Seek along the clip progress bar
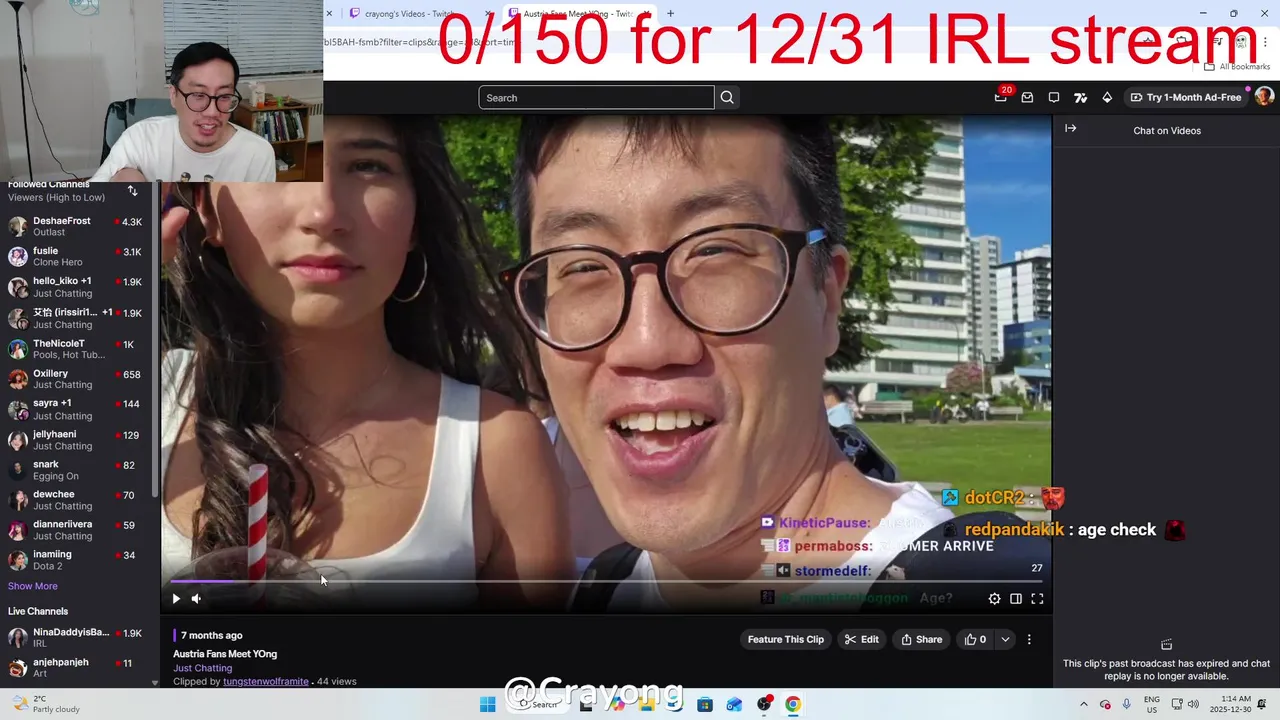The height and width of the screenshot is (720, 1280). [606, 581]
